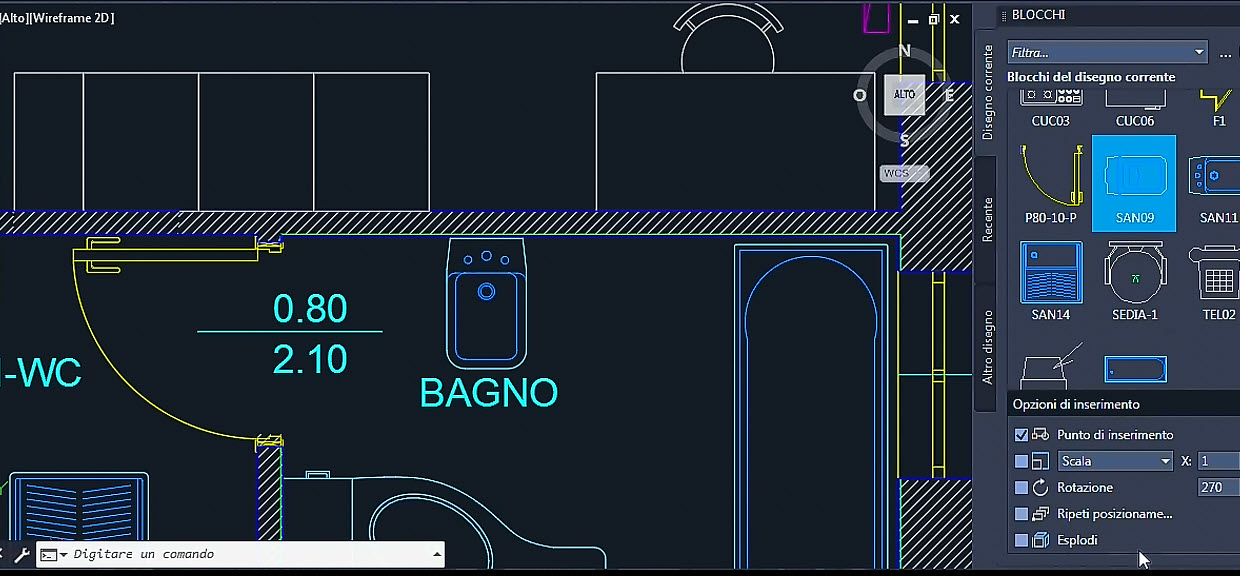
Task: Enable the Ripeti posizionamento checkbox
Action: pos(1021,514)
